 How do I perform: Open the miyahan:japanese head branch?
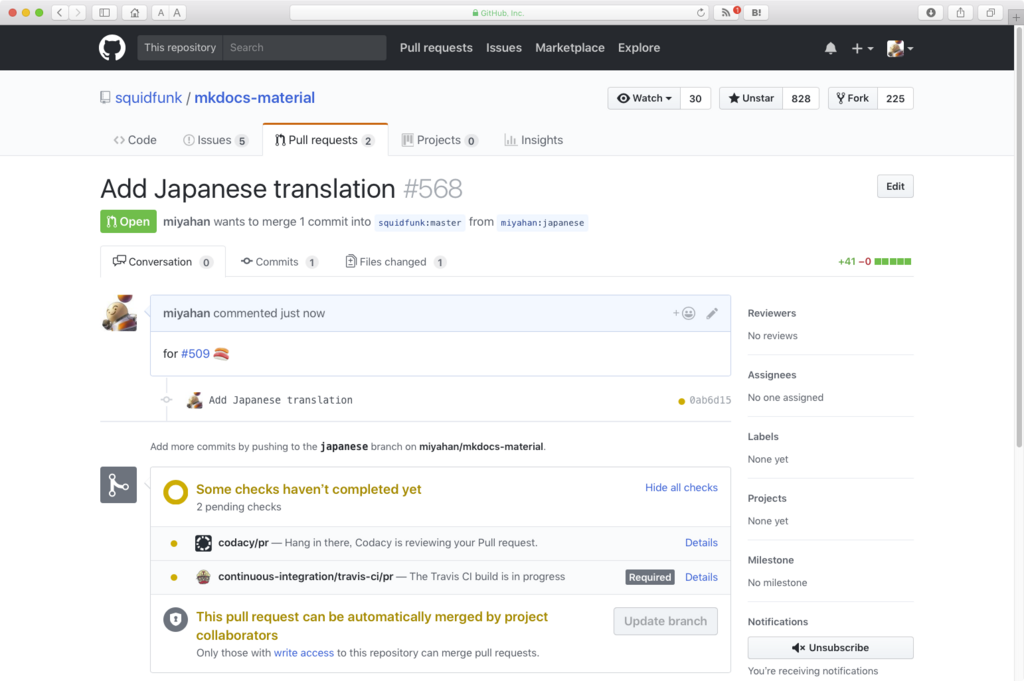click(542, 223)
